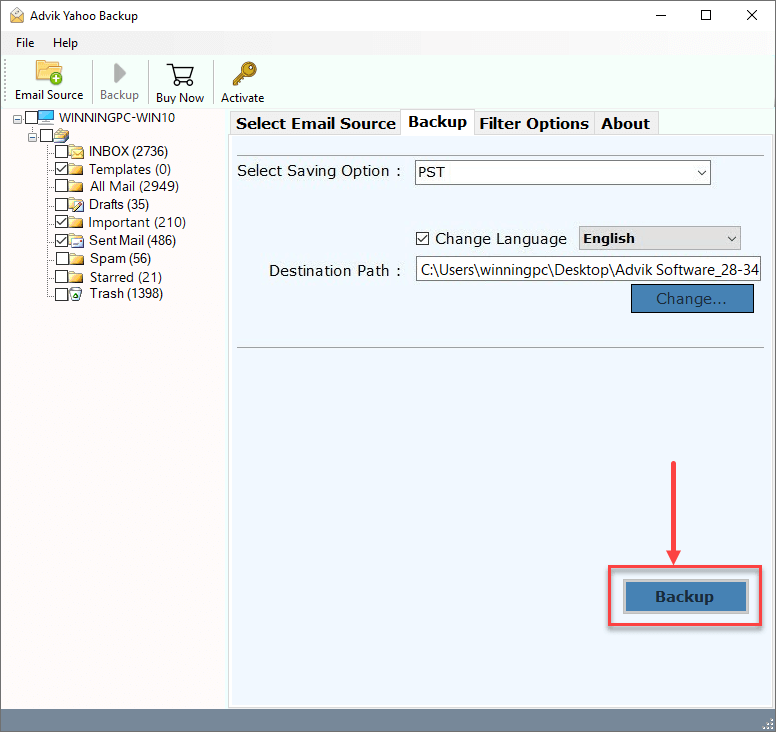Screen dimensions: 776x732
Task: Toggle the Change Language checkbox
Action: [422, 239]
